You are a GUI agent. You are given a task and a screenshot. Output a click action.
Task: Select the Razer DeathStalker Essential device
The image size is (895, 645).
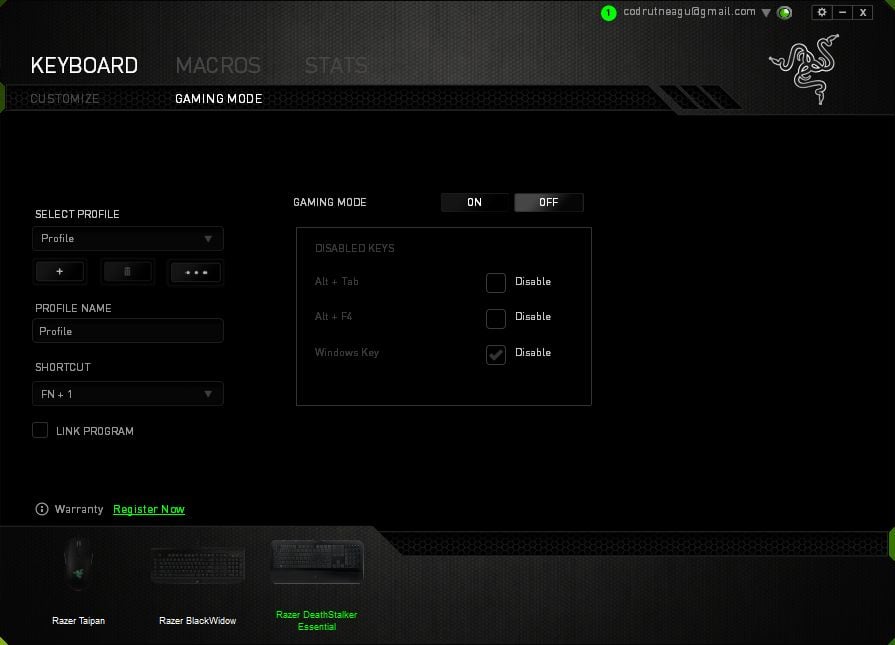(317, 562)
